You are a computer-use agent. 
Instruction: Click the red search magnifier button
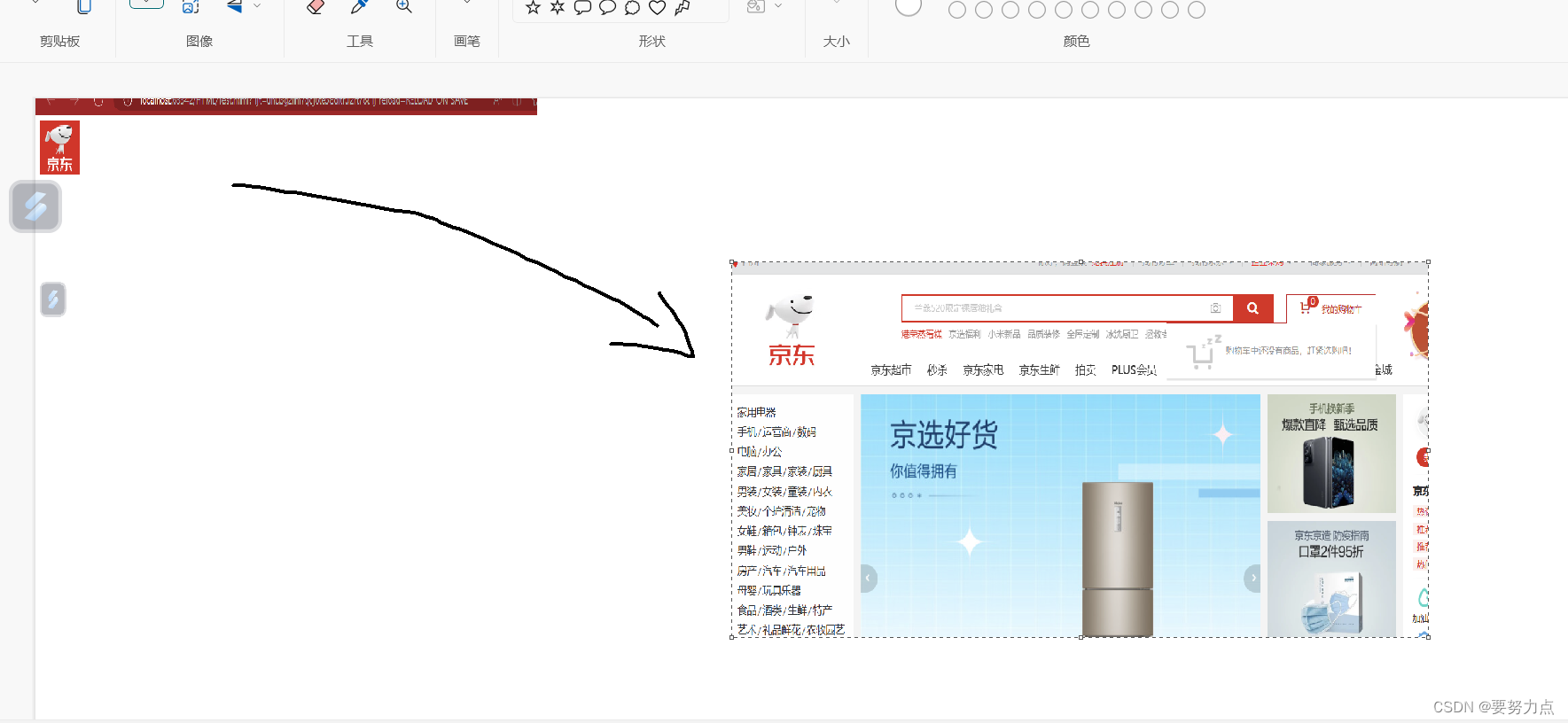1252,308
